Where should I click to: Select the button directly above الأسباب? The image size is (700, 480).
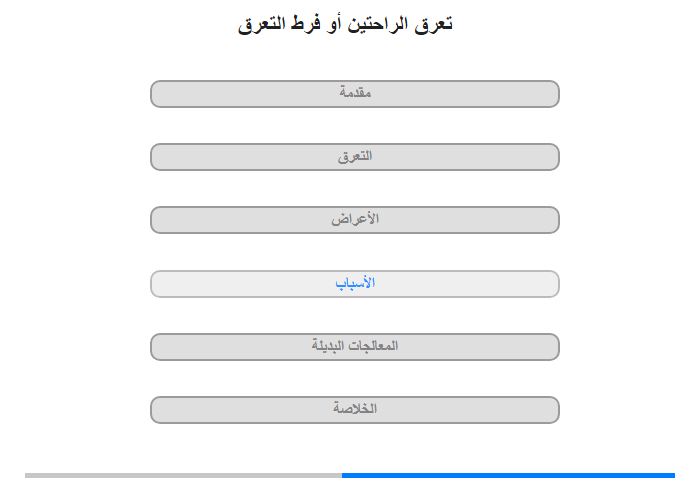[x=355, y=220]
